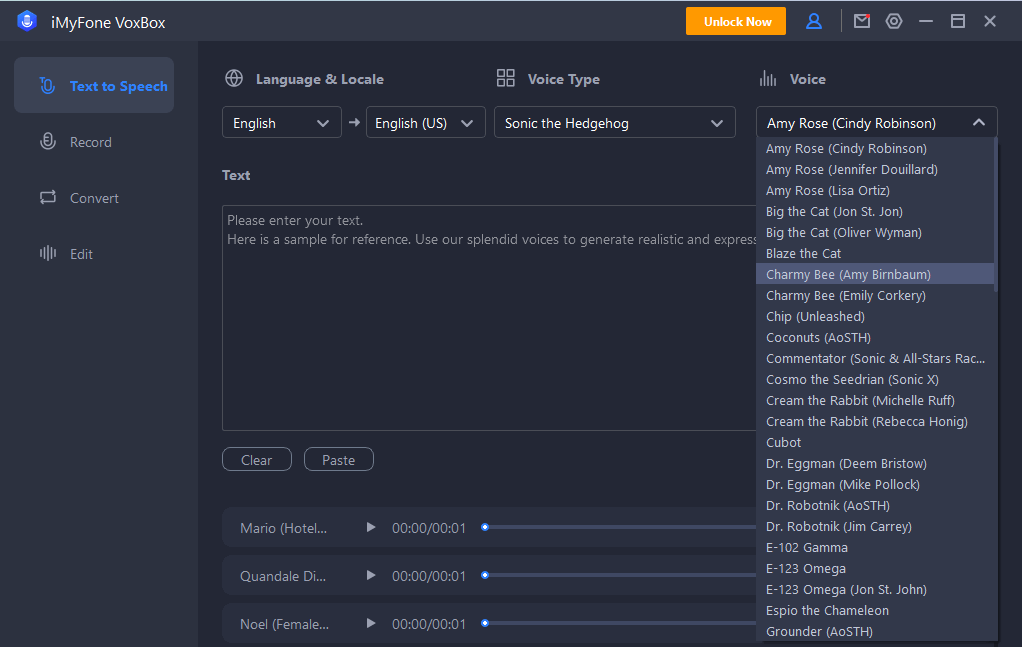Select E-123 Omega voice without actor name
This screenshot has height=647, width=1022.
875,568
